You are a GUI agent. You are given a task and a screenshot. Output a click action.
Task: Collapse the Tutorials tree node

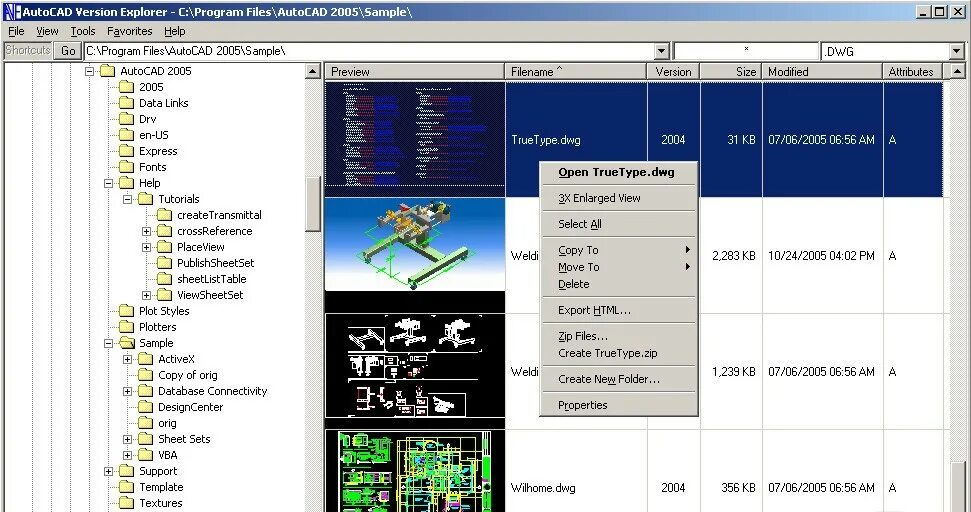[x=128, y=199]
